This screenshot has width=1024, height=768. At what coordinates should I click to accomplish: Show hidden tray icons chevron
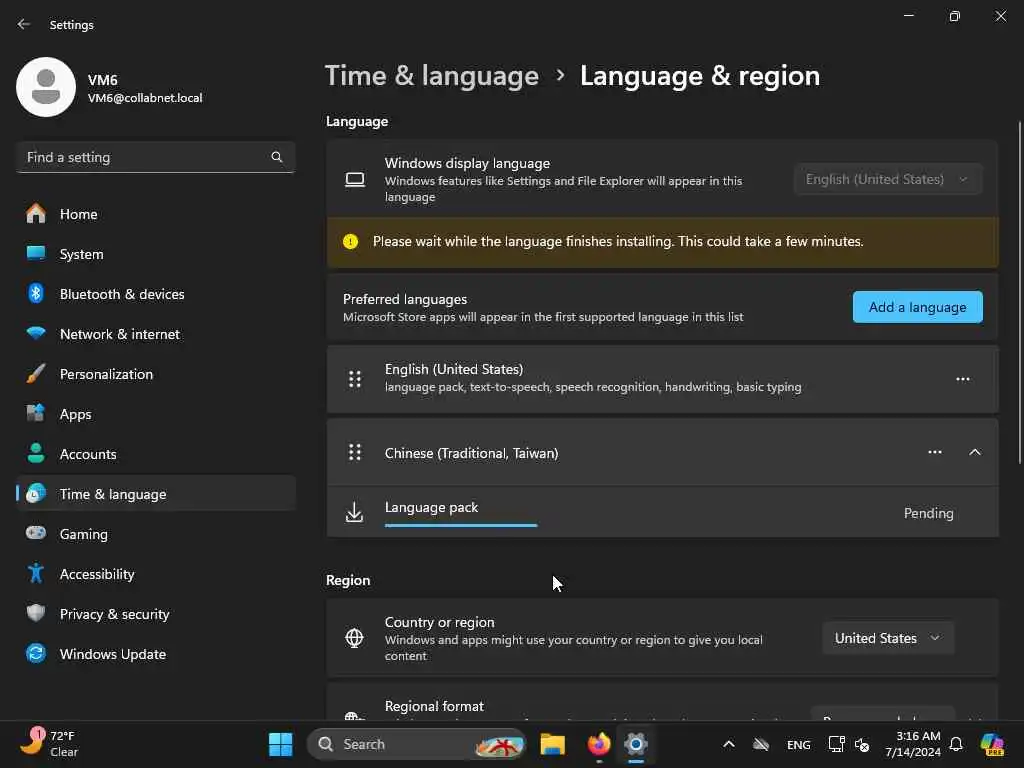click(729, 744)
